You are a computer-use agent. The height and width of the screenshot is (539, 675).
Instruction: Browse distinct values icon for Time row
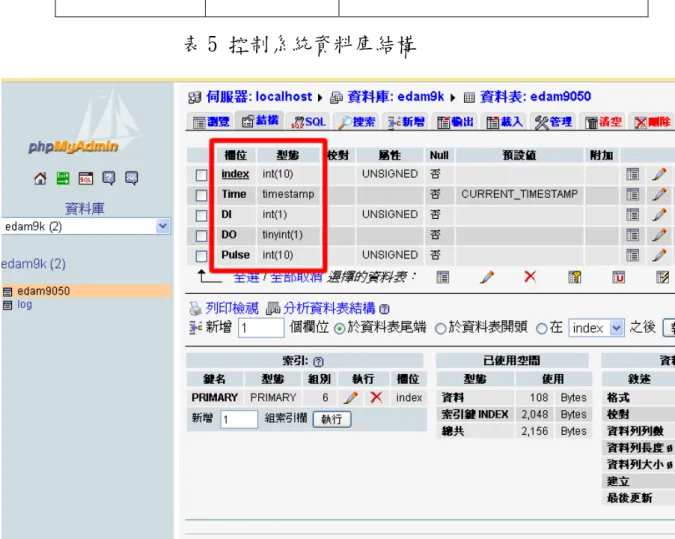pos(632,195)
